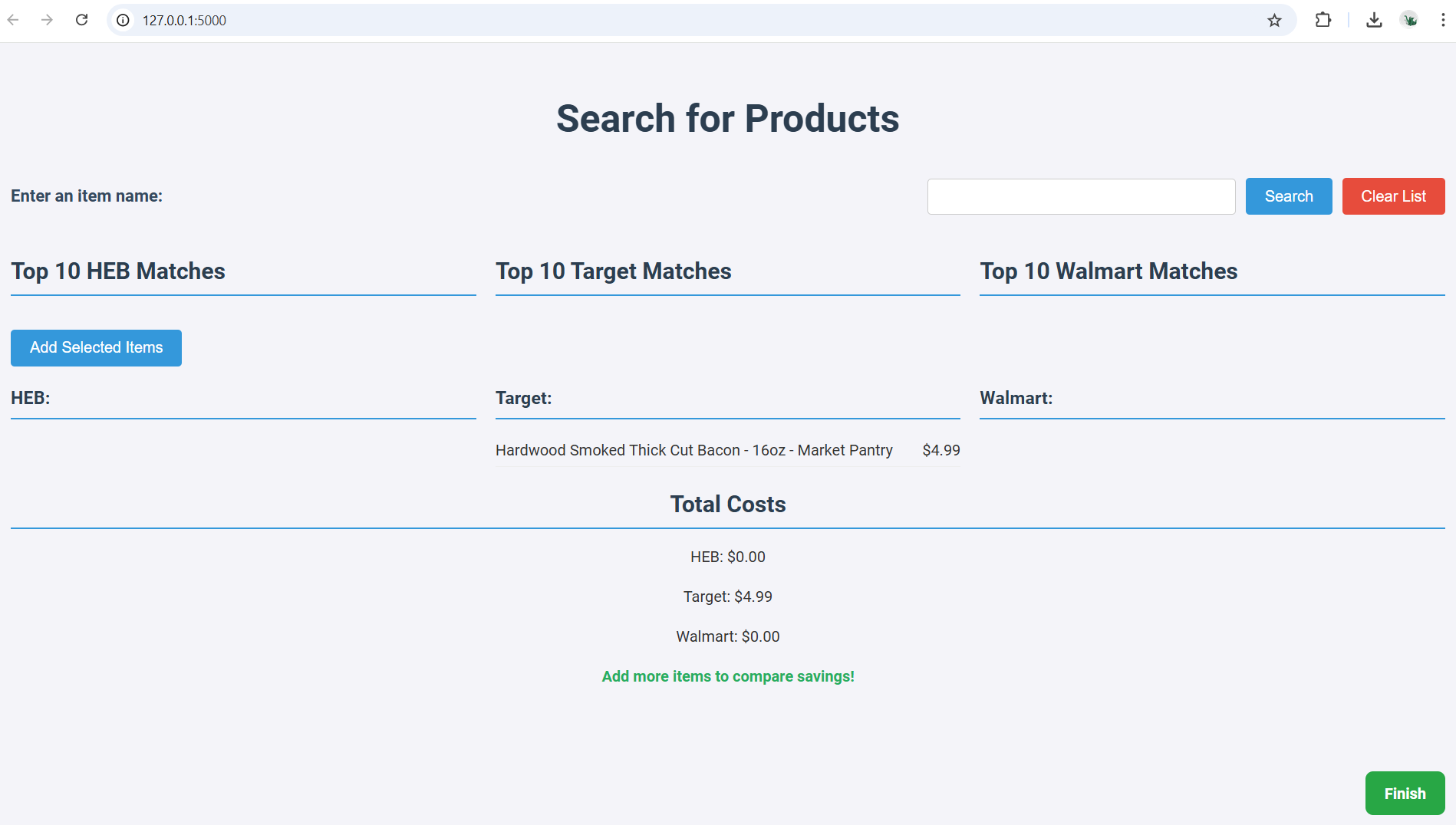Click the site information icon
Image resolution: width=1456 pixels, height=825 pixels.
pyautogui.click(x=123, y=21)
